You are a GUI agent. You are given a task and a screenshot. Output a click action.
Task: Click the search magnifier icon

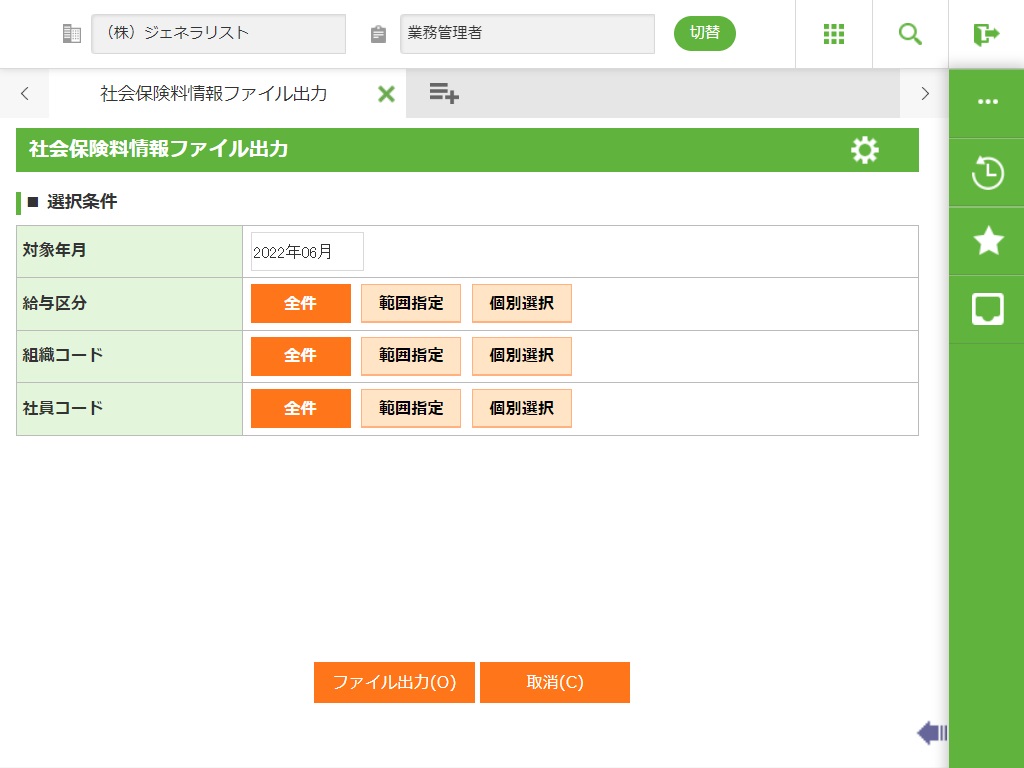pyautogui.click(x=910, y=34)
